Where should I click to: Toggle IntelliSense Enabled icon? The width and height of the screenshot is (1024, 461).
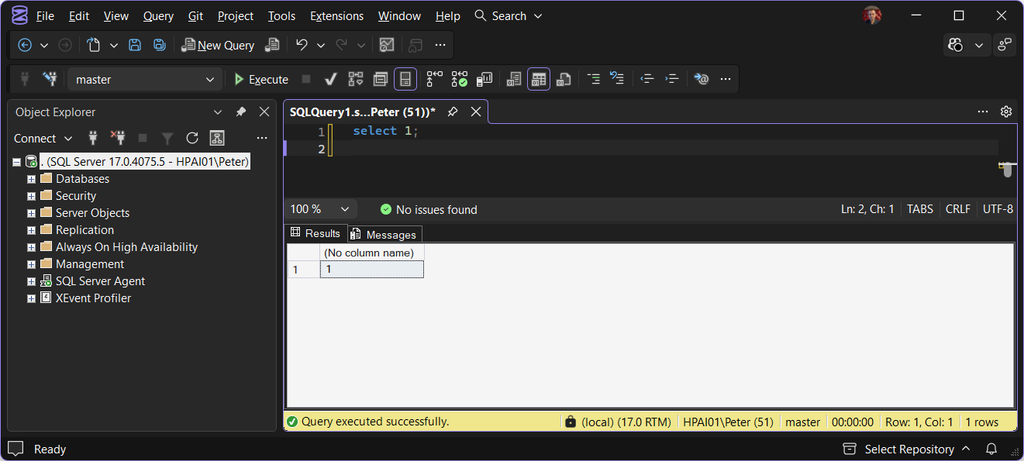[405, 79]
